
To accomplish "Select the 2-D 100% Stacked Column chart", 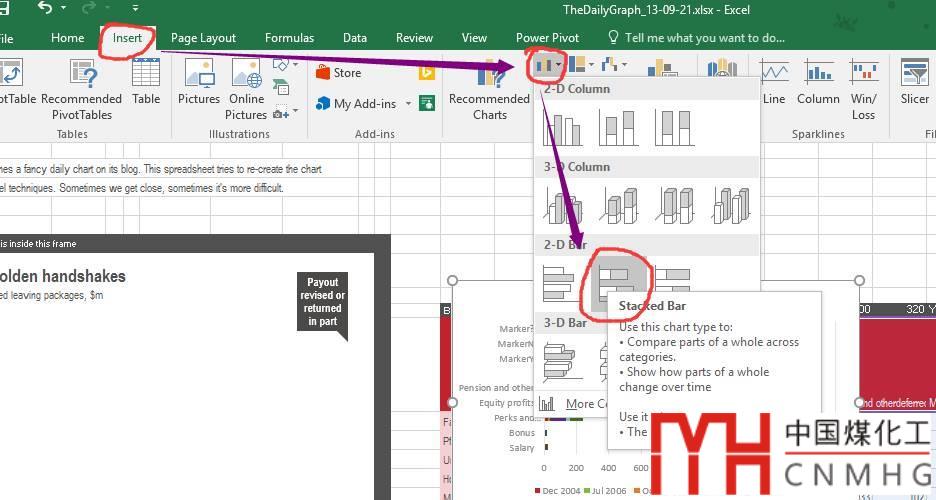I will pos(674,128).
